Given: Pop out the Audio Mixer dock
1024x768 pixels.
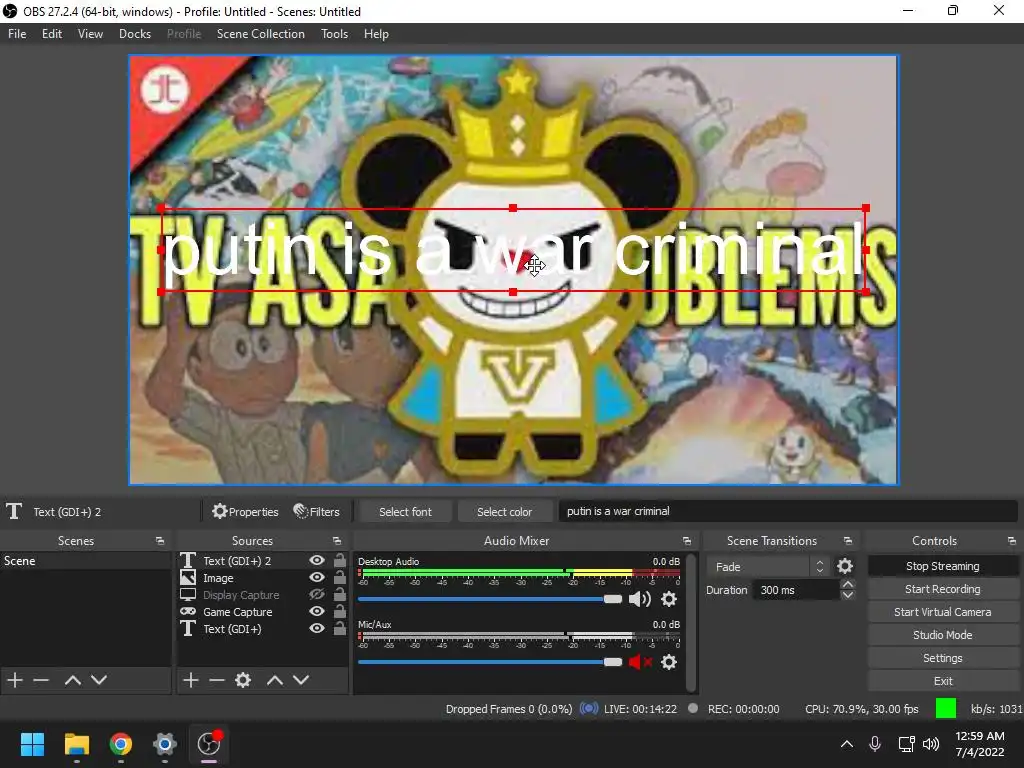Looking at the screenshot, I should click(687, 541).
